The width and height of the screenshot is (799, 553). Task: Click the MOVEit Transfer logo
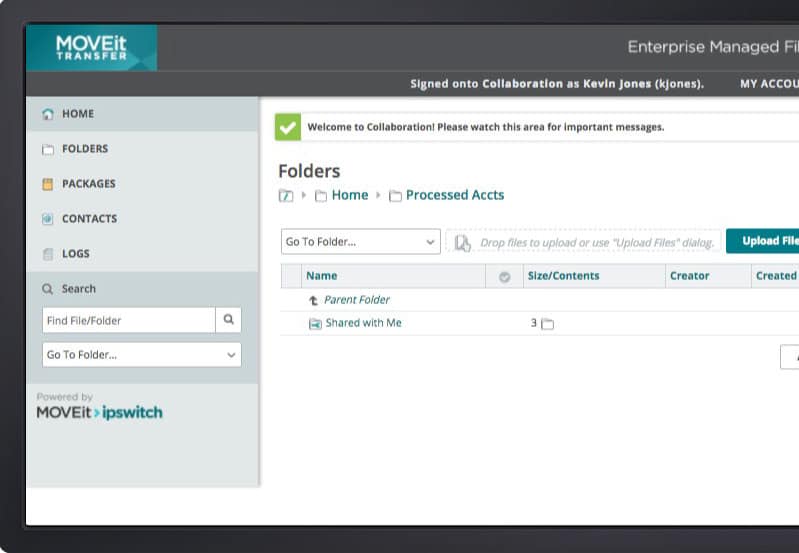point(92,47)
